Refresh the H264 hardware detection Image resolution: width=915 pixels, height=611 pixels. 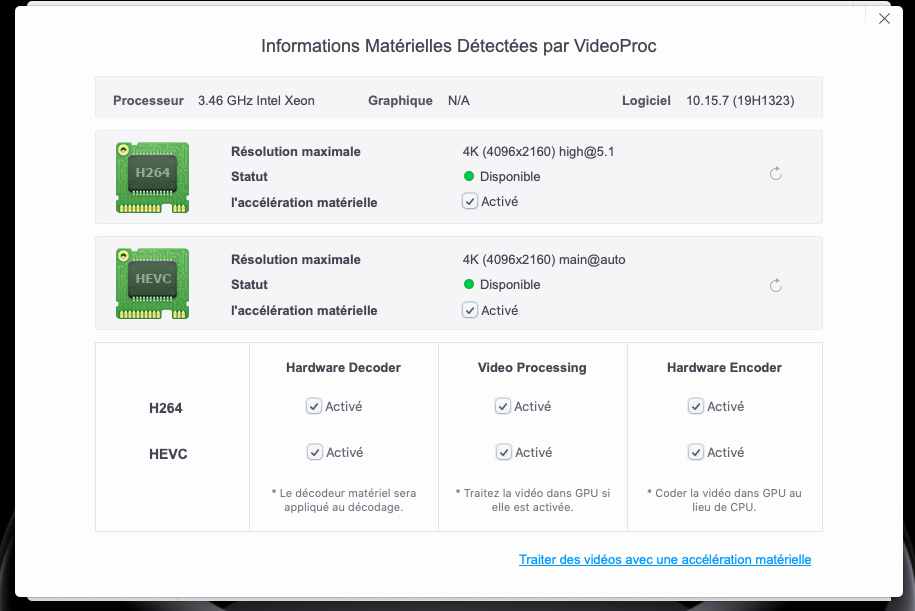click(776, 173)
